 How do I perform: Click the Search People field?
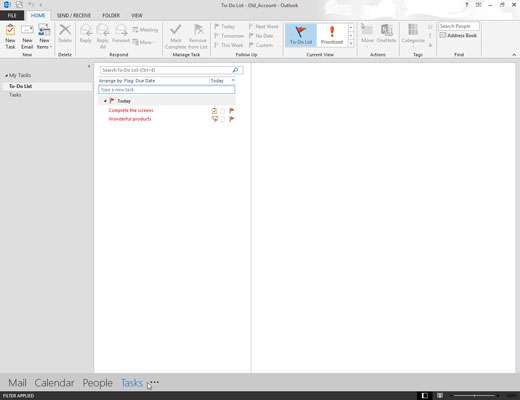459,26
